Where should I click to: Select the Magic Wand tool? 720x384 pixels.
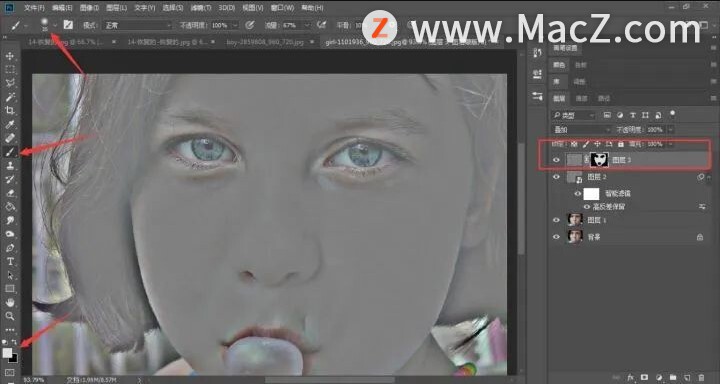tap(10, 97)
